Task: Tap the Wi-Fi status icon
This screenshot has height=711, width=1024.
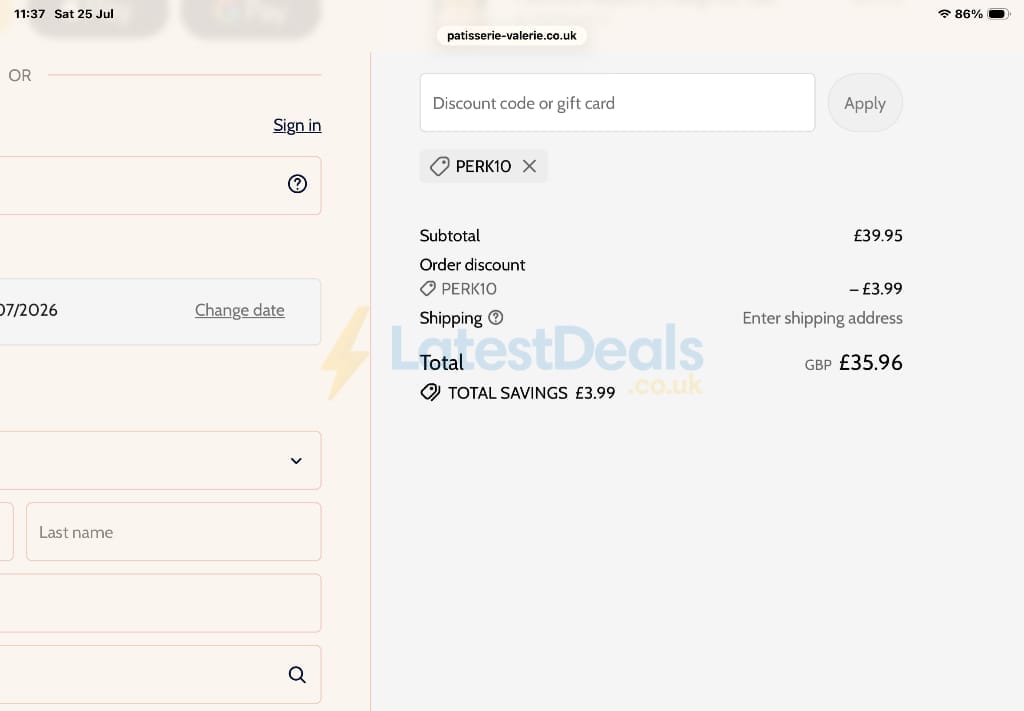Action: click(x=944, y=14)
